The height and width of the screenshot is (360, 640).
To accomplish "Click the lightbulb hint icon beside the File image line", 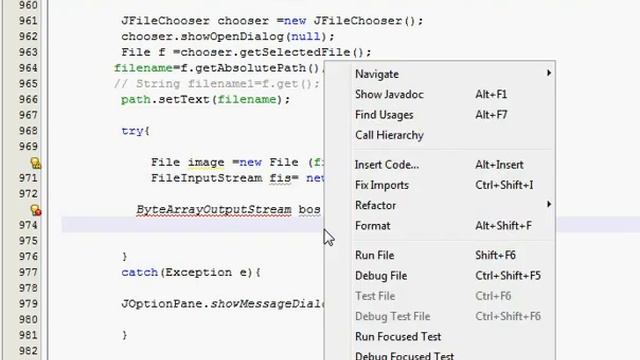I will pyautogui.click(x=36, y=163).
